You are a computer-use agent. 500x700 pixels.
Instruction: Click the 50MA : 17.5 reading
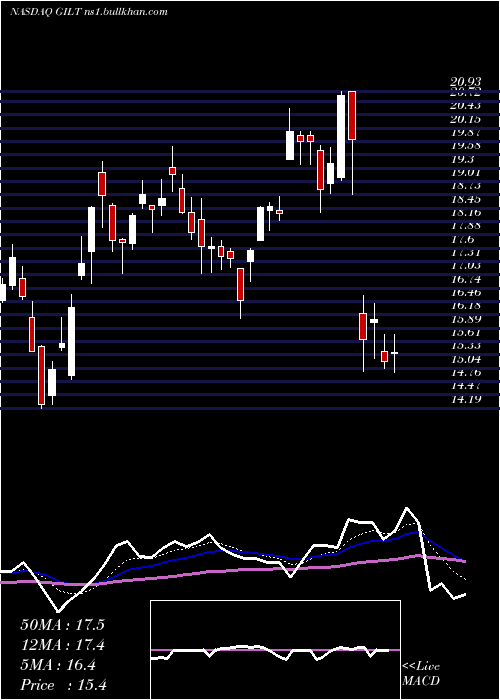(x=62, y=625)
